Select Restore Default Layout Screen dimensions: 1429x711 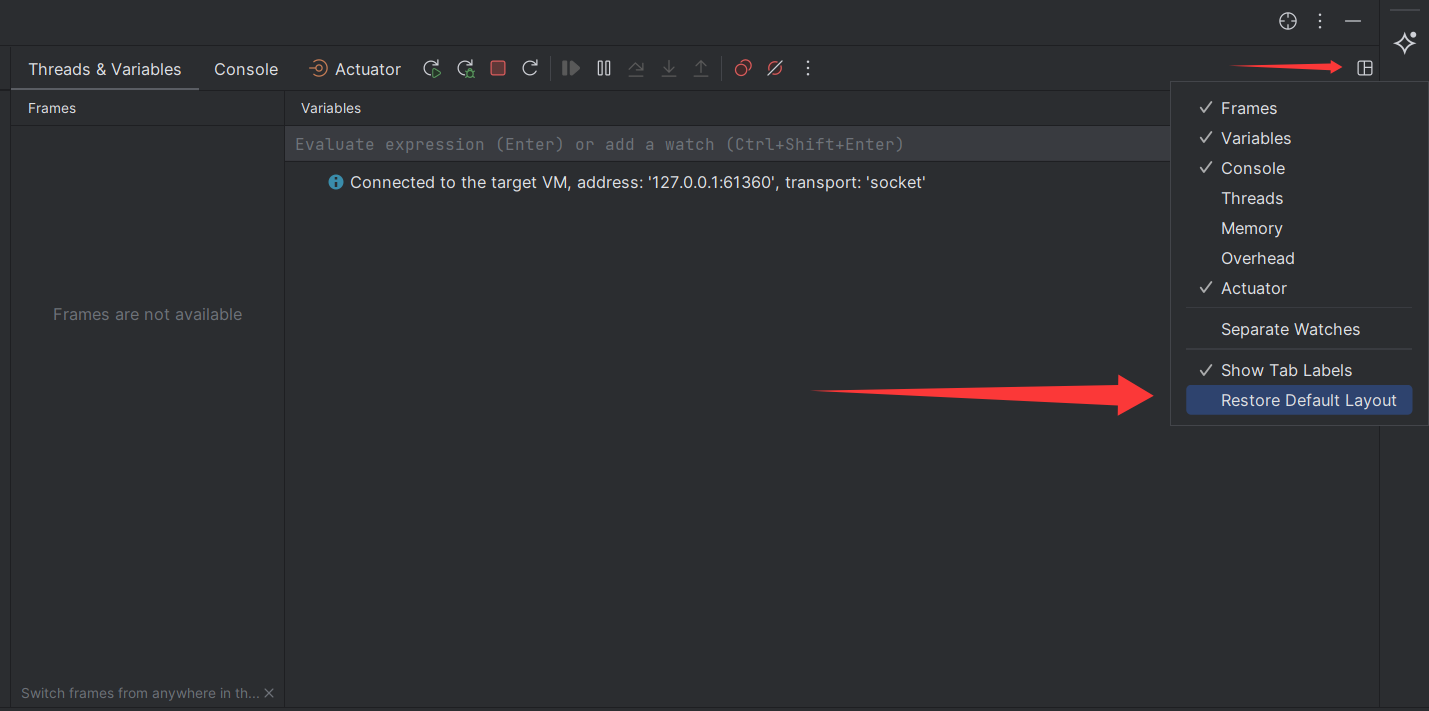(1309, 400)
